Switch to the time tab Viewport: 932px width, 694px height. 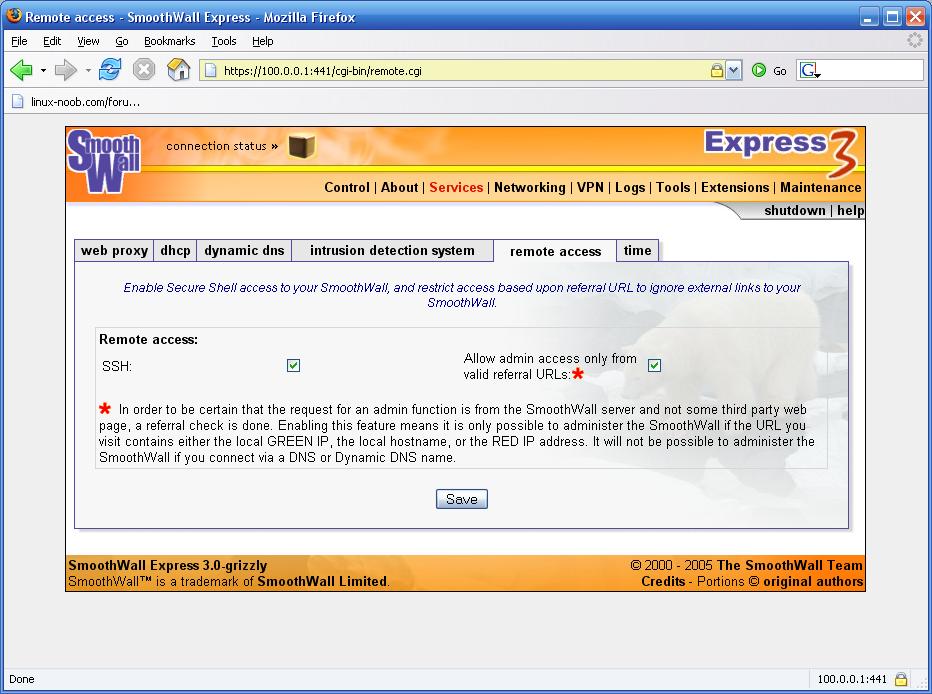(x=637, y=251)
